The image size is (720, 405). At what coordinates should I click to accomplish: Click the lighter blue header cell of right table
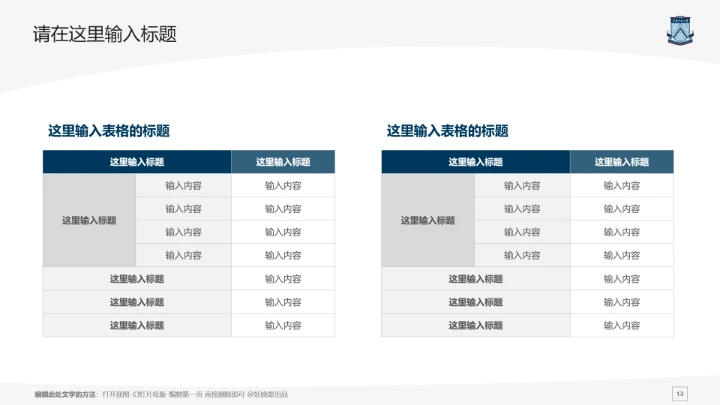click(622, 162)
